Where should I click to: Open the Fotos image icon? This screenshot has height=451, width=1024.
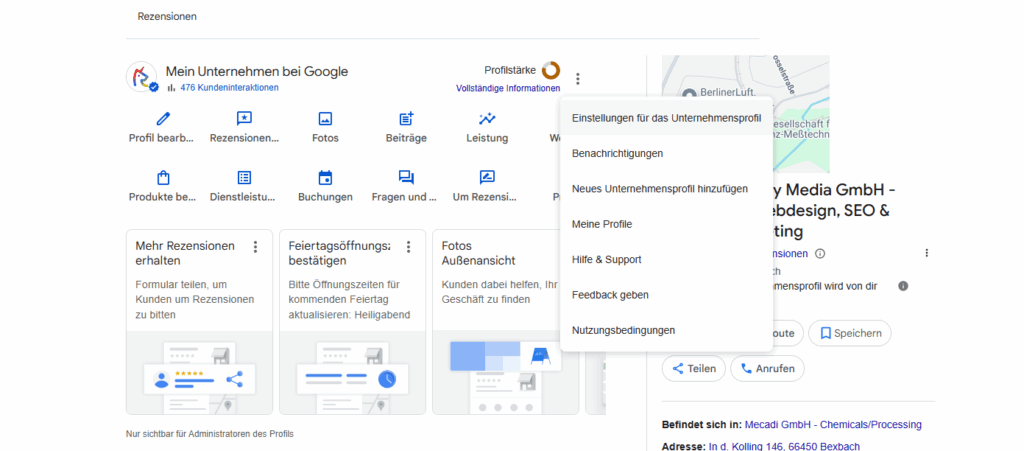(x=325, y=119)
